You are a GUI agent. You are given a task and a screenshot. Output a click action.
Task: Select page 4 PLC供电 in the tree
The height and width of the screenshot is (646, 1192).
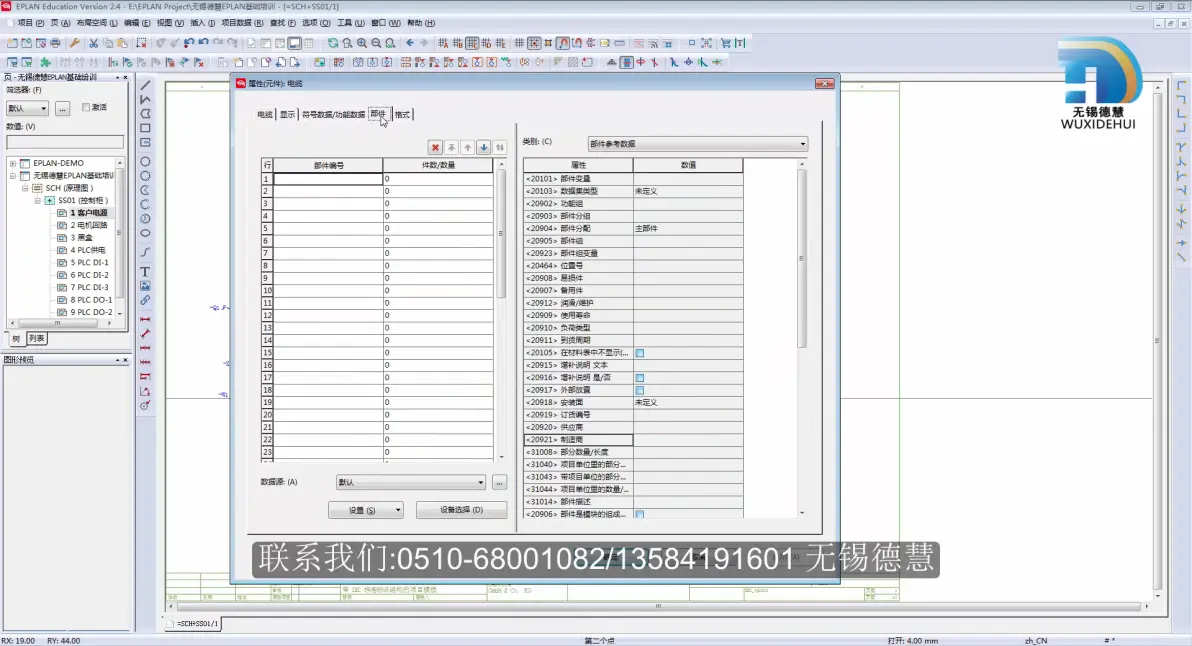pos(87,250)
